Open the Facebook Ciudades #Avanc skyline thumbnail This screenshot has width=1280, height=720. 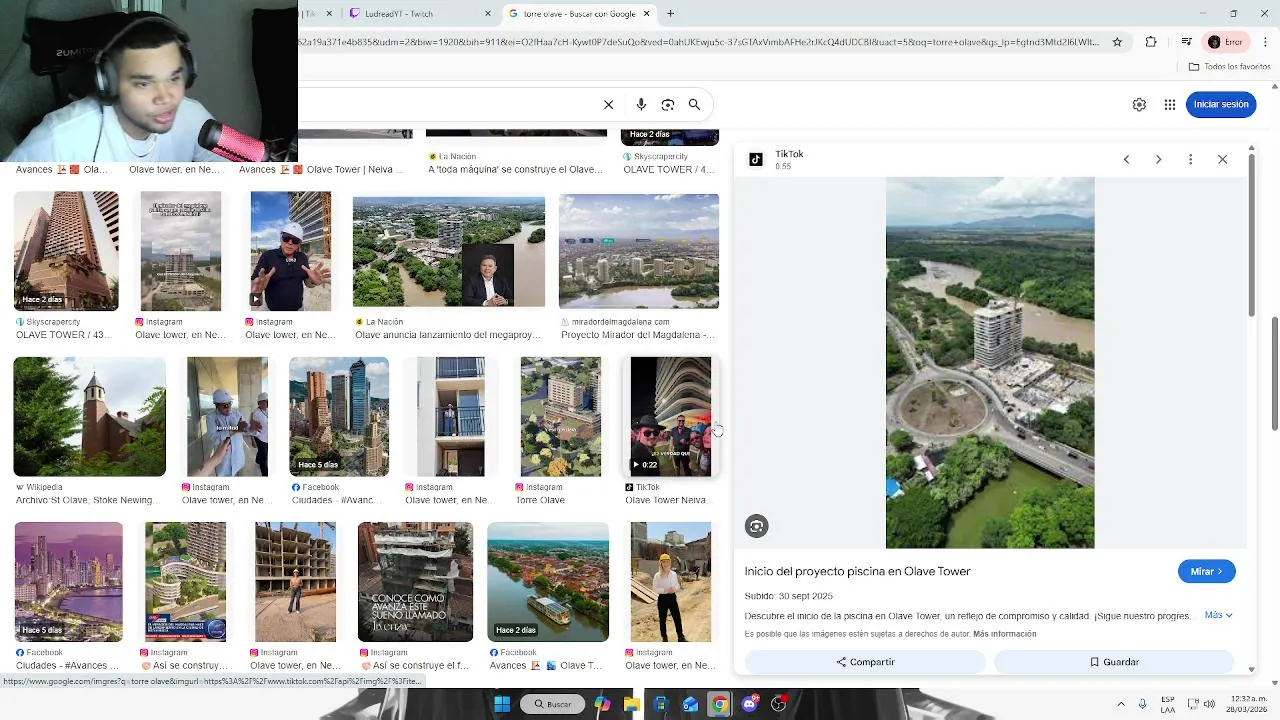point(339,417)
